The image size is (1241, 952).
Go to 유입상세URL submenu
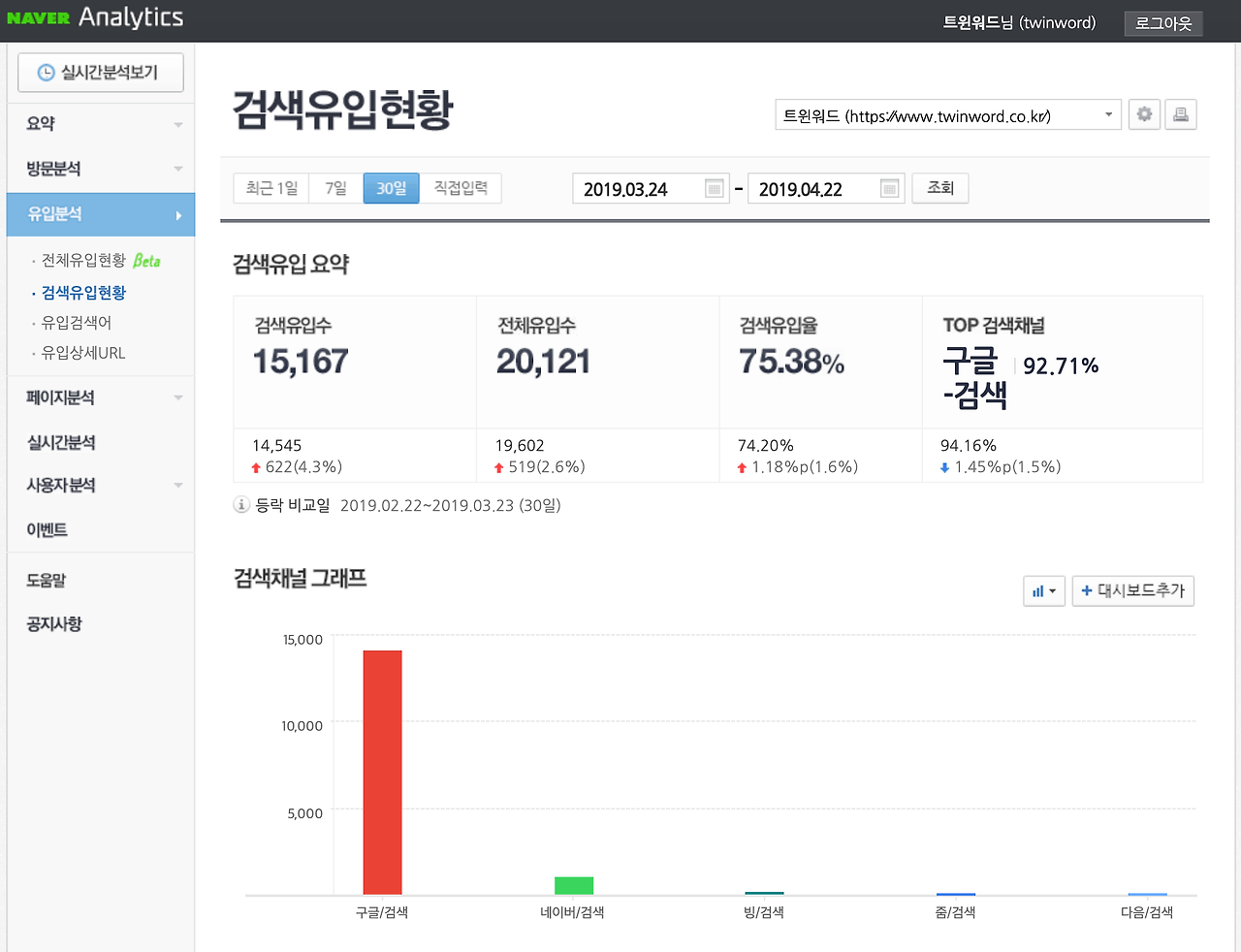[83, 353]
